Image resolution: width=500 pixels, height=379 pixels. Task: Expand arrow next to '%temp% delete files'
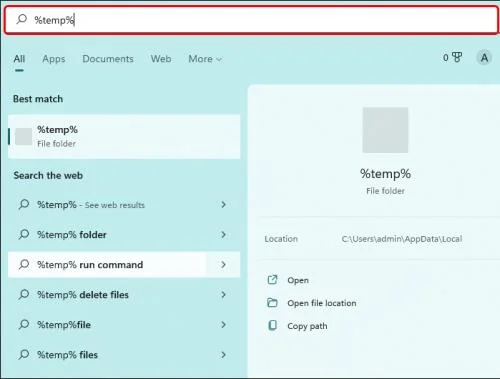(223, 295)
